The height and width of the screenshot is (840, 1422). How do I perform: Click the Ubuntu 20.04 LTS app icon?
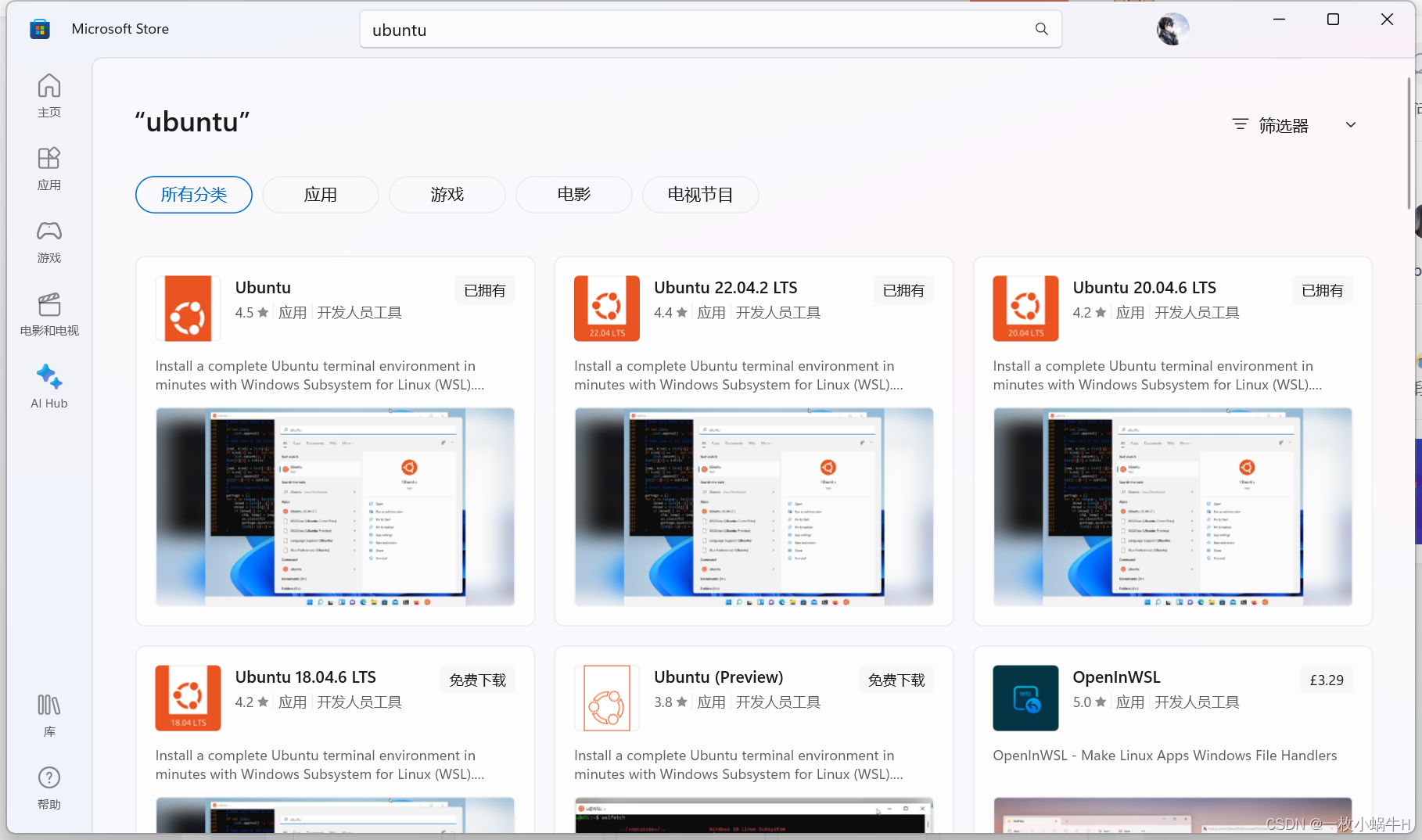point(1025,308)
